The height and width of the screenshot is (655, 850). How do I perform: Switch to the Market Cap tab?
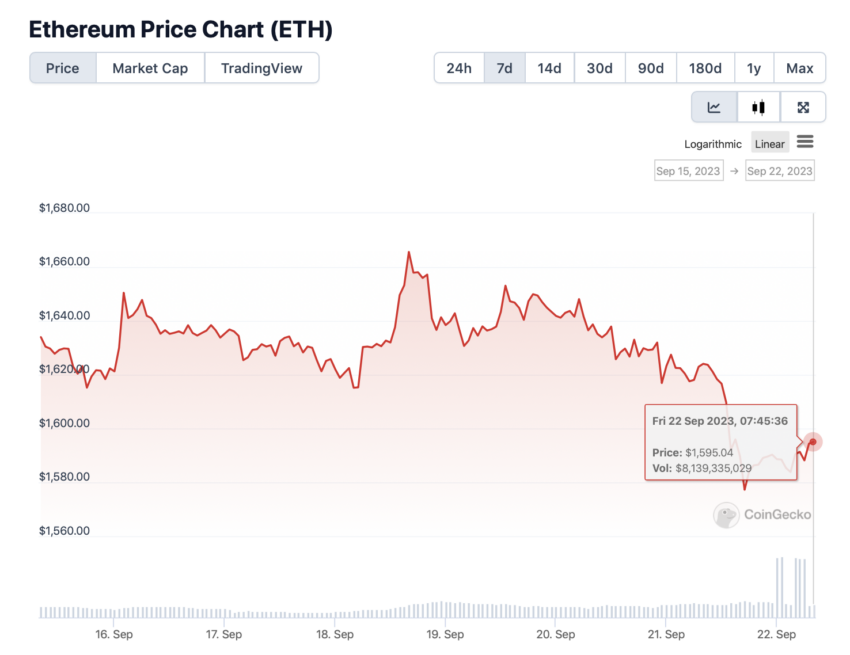[x=150, y=68]
